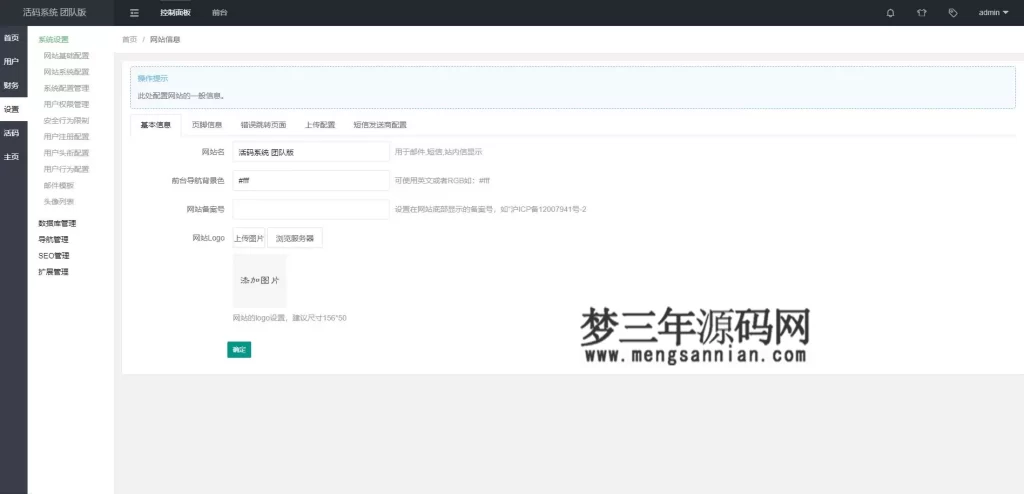The image size is (1024, 494).
Task: Open the admin user dropdown
Action: click(993, 13)
